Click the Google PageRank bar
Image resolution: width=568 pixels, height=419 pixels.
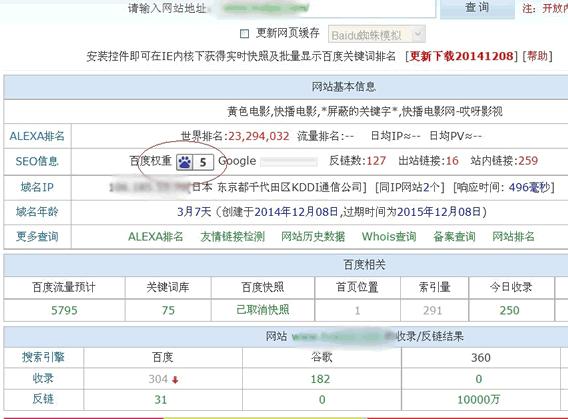pos(289,162)
